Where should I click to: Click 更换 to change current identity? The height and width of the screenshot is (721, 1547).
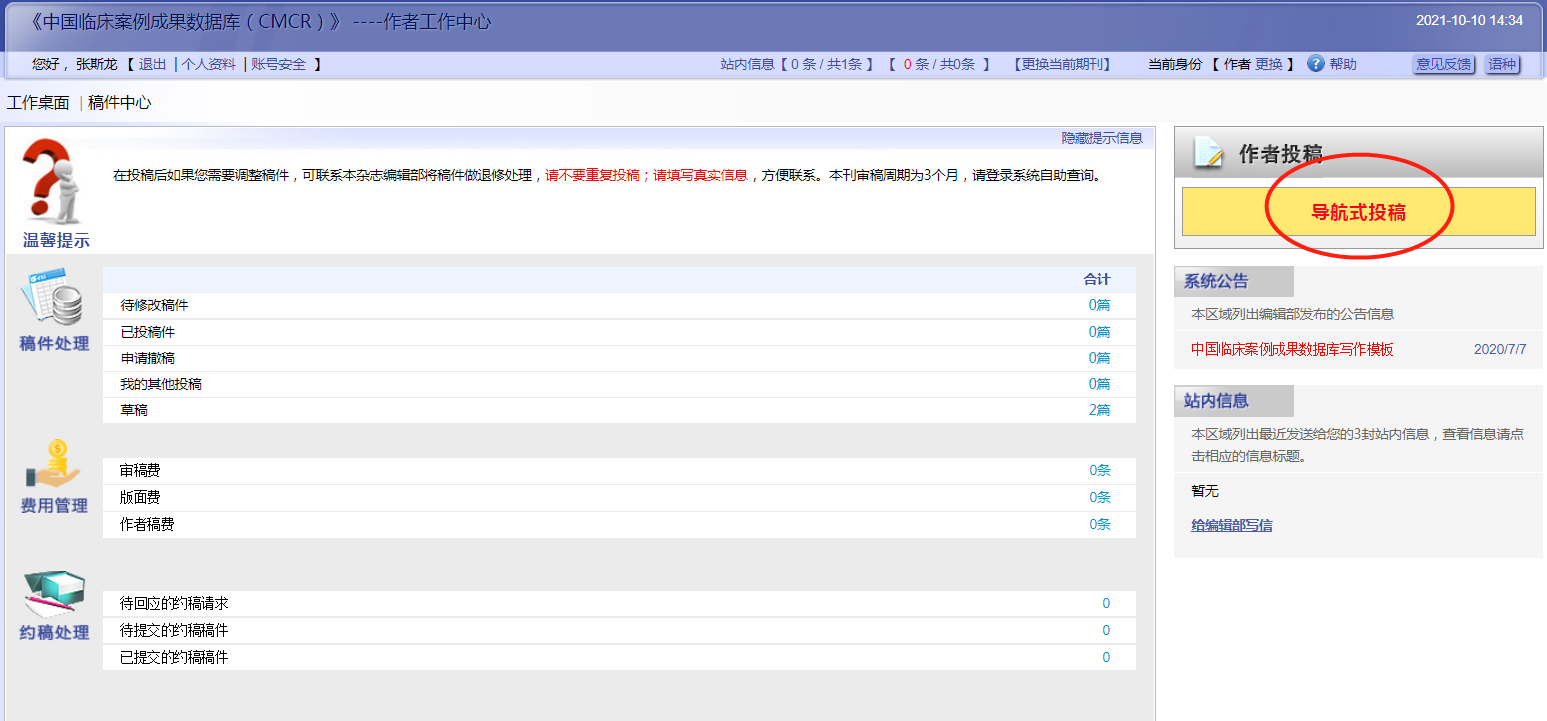pos(1269,64)
